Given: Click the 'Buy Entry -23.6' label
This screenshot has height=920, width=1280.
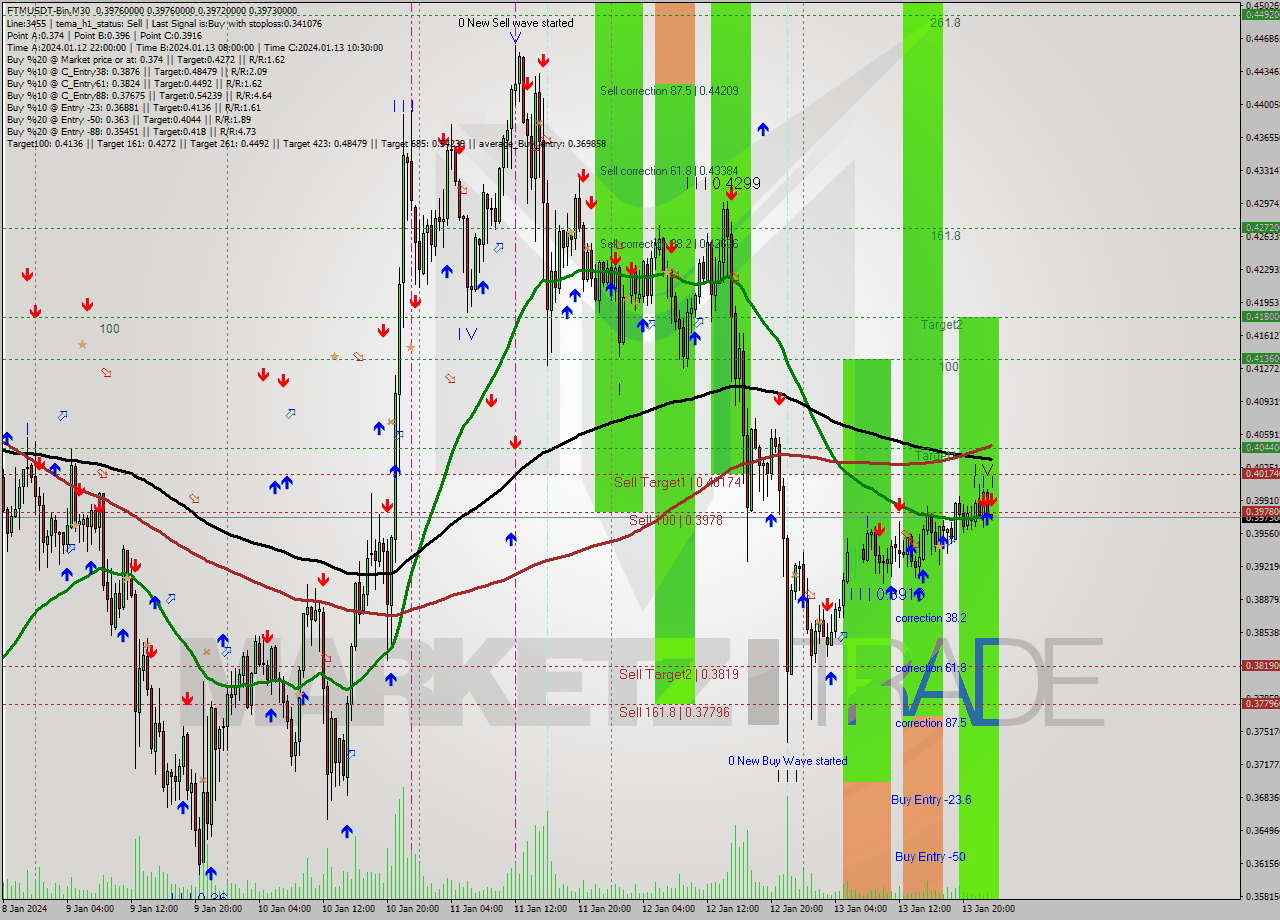Looking at the screenshot, I should (x=931, y=800).
